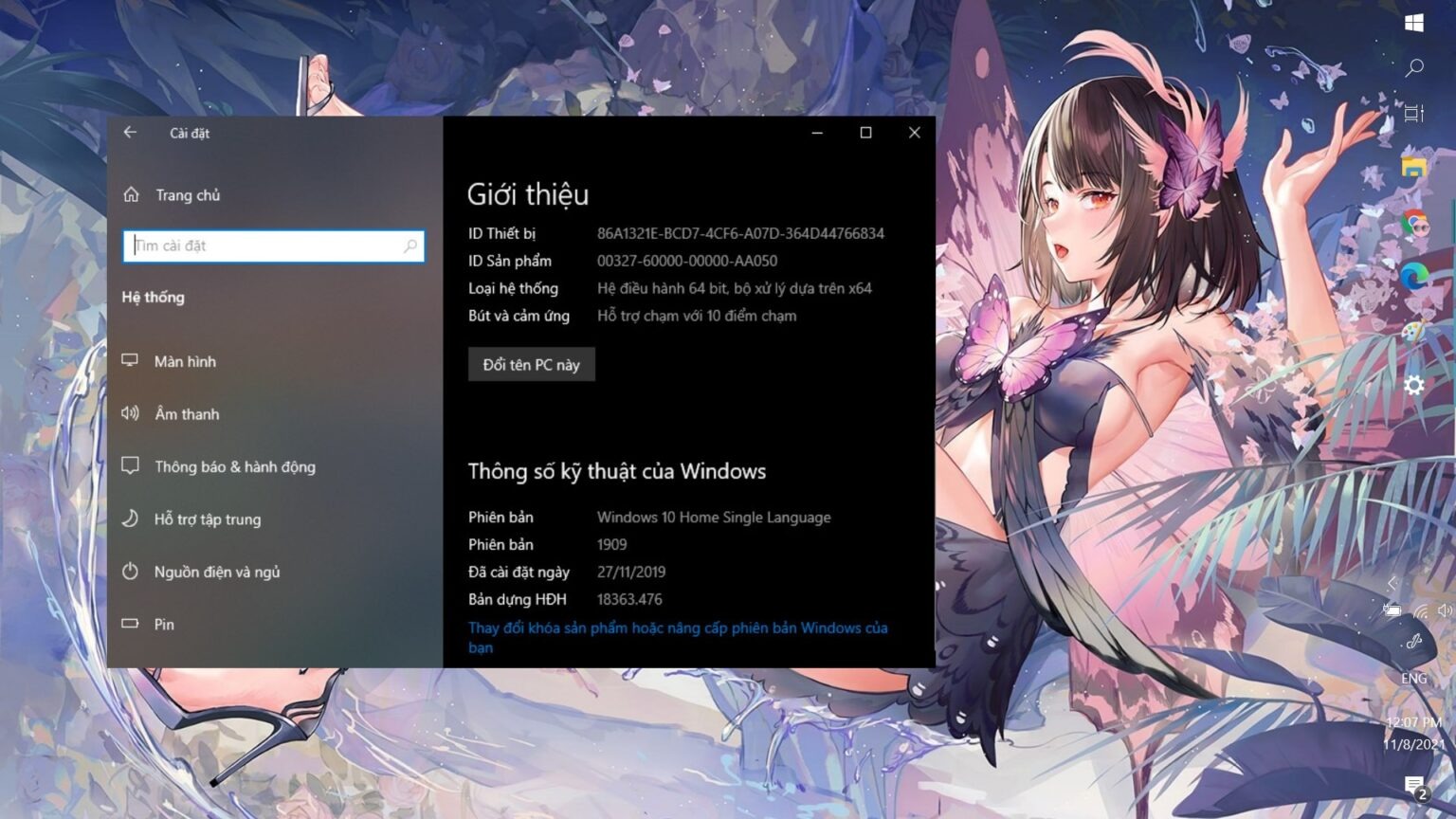Launch Paint from the taskbar

coord(1414,331)
